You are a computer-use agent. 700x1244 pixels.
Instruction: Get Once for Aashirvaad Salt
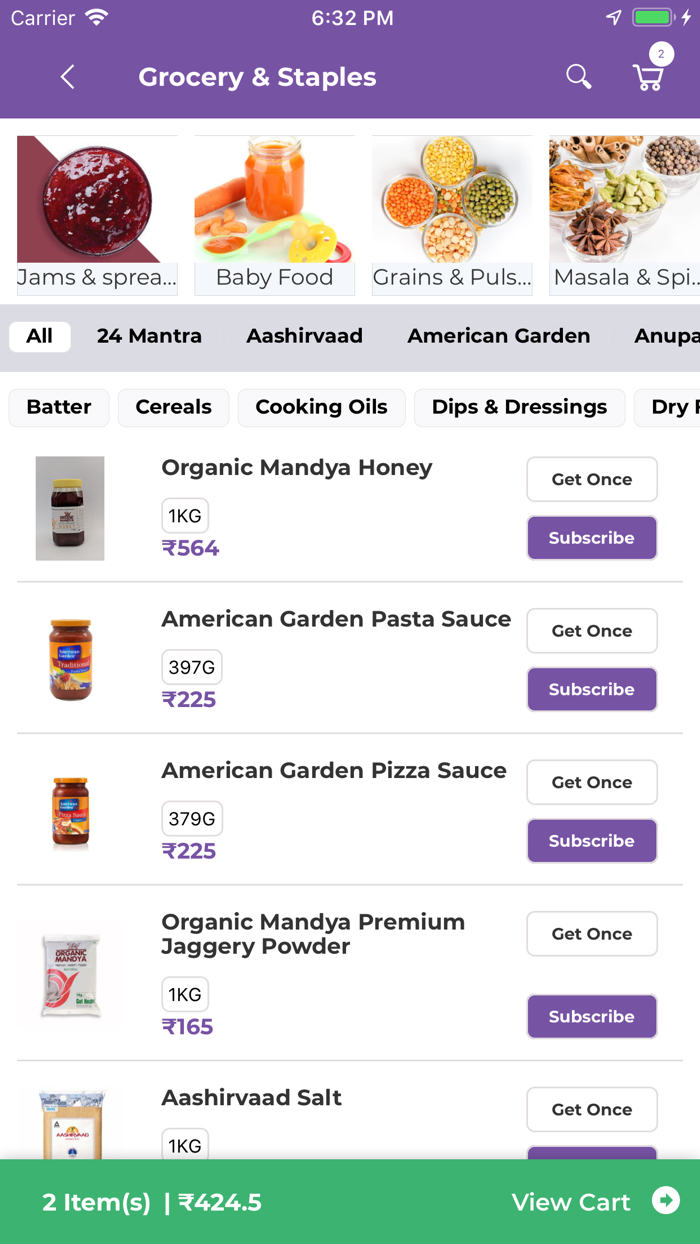(592, 1109)
